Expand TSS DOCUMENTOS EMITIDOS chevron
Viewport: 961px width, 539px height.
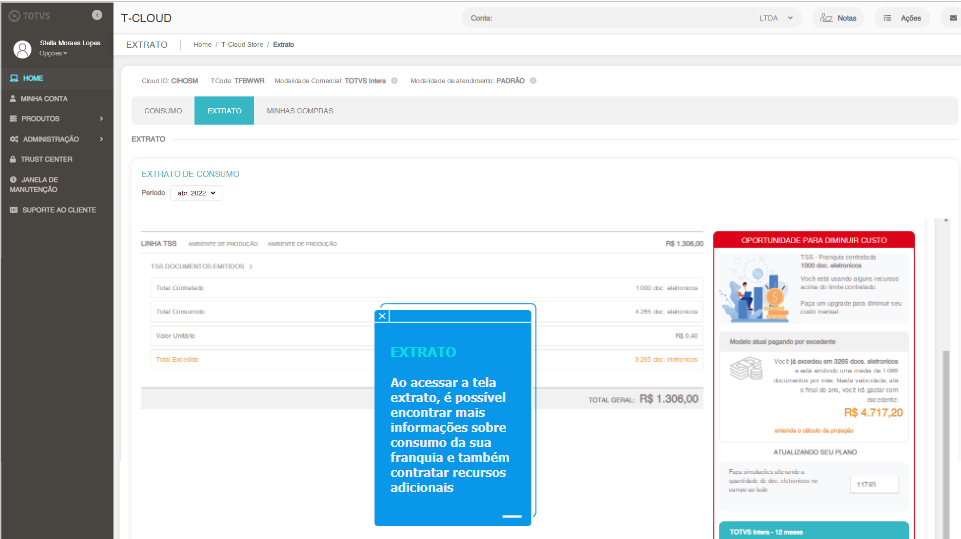251,266
